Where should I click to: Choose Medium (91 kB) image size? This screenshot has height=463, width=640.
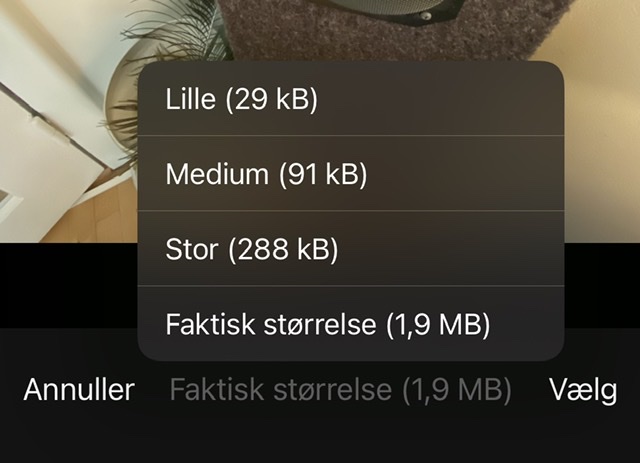351,174
